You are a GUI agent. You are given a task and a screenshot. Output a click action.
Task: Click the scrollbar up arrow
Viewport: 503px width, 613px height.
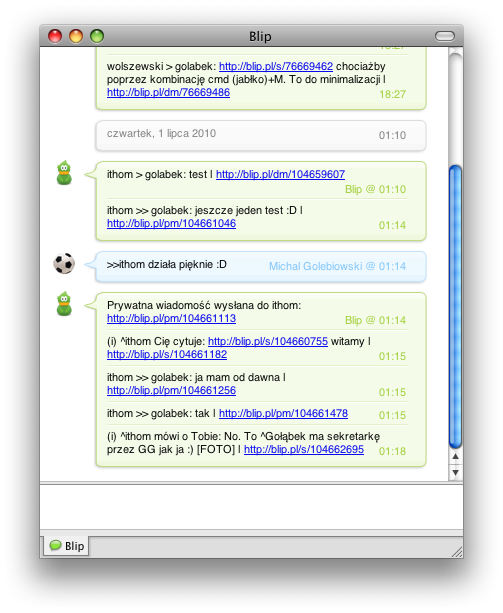coord(455,456)
